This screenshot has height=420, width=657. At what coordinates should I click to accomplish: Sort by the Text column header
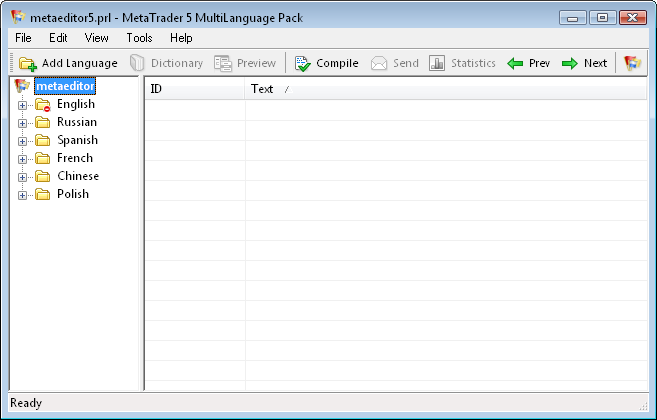pos(446,89)
